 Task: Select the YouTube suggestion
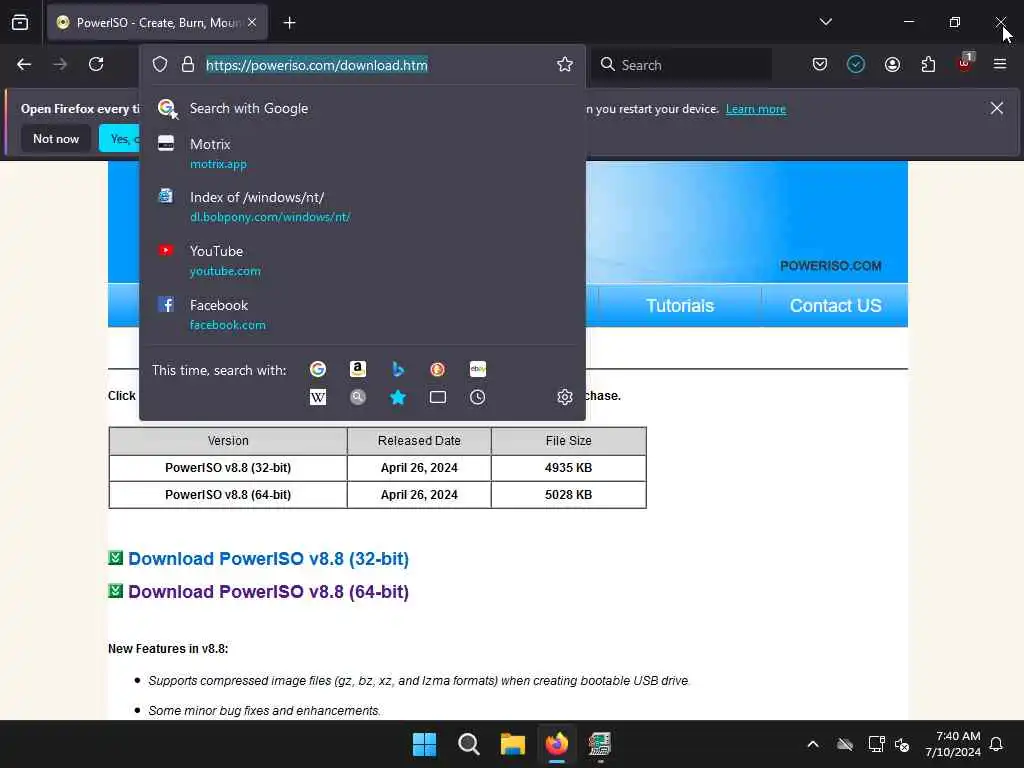tap(362, 261)
